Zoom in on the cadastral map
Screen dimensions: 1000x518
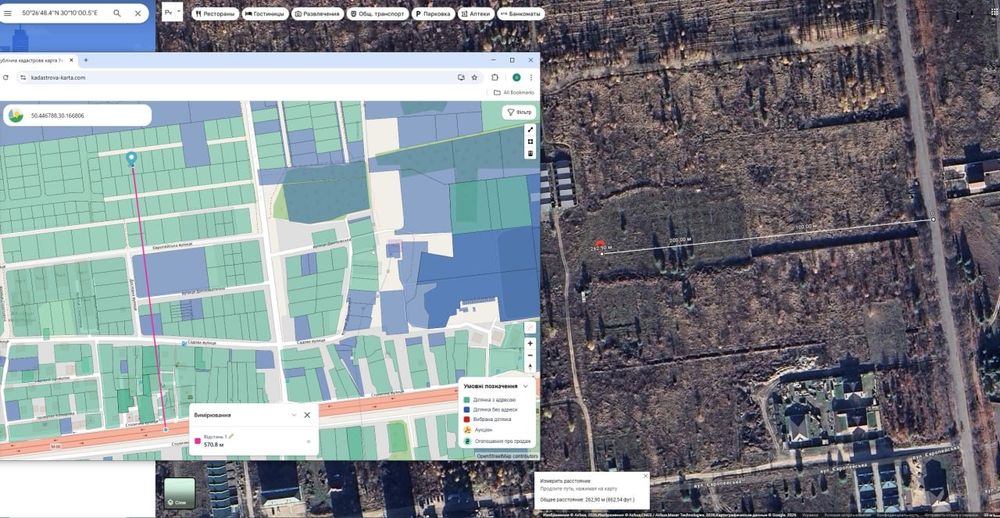coord(529,343)
